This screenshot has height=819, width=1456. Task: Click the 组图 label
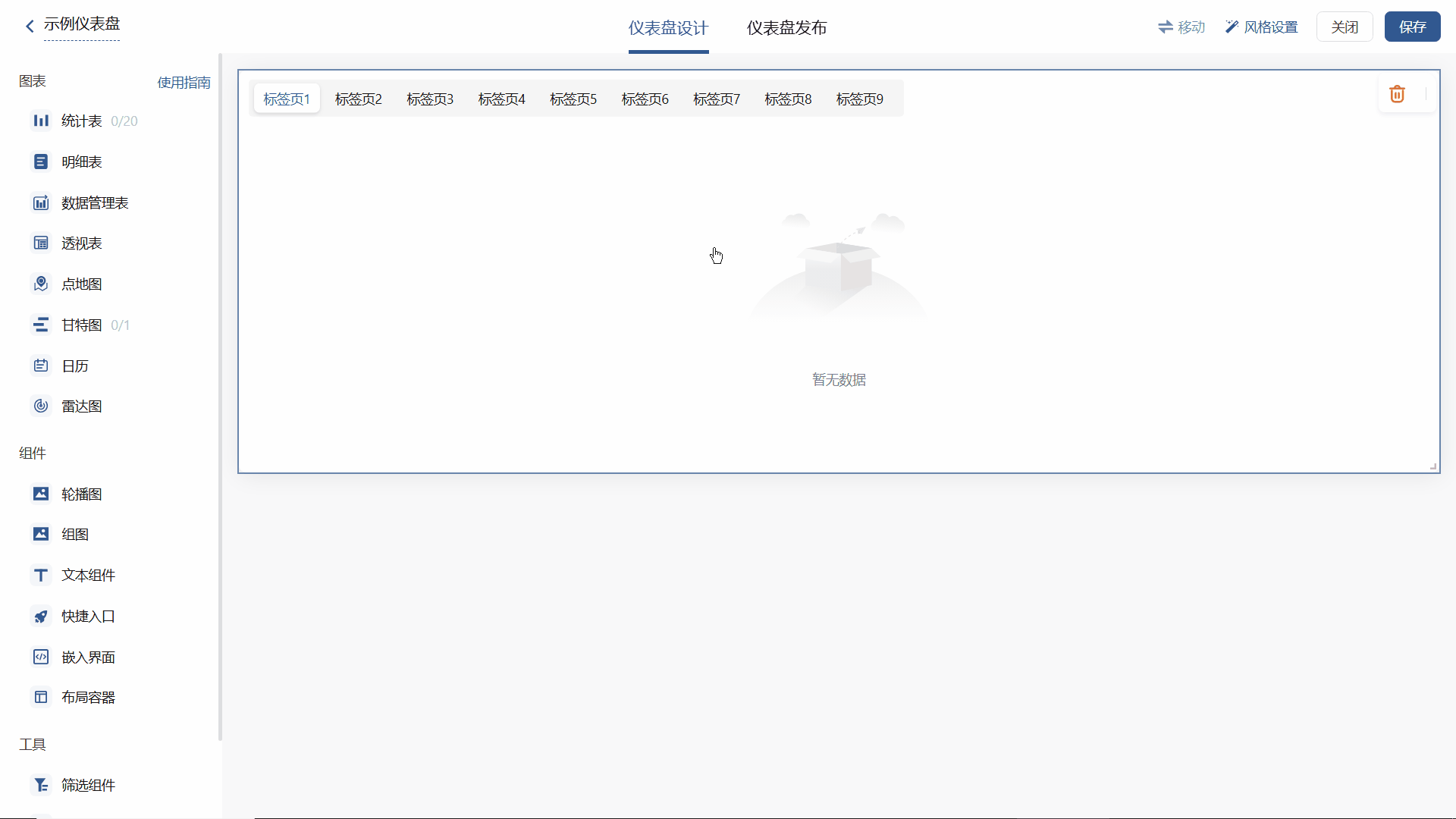(x=75, y=534)
